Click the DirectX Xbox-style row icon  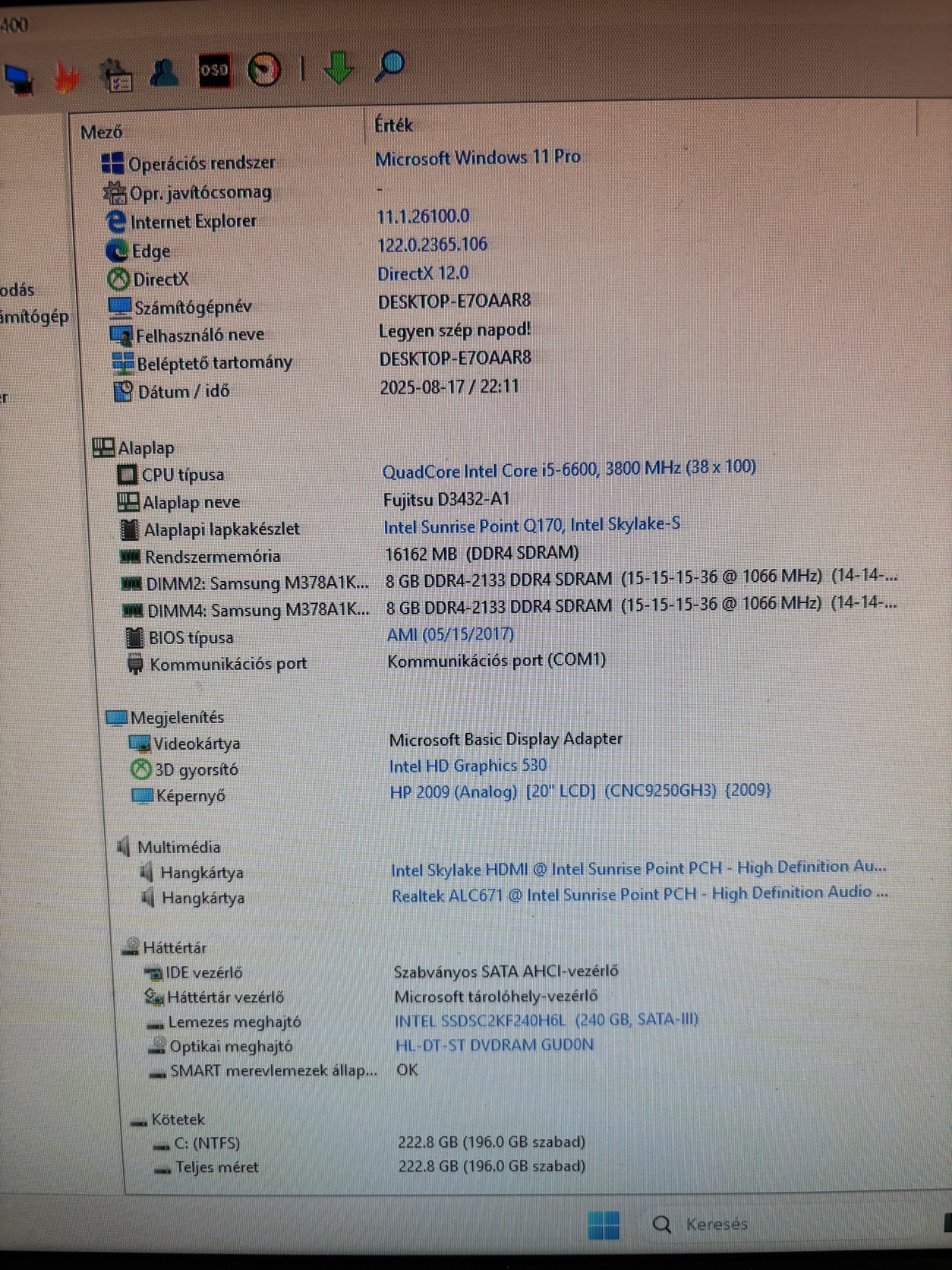click(118, 280)
